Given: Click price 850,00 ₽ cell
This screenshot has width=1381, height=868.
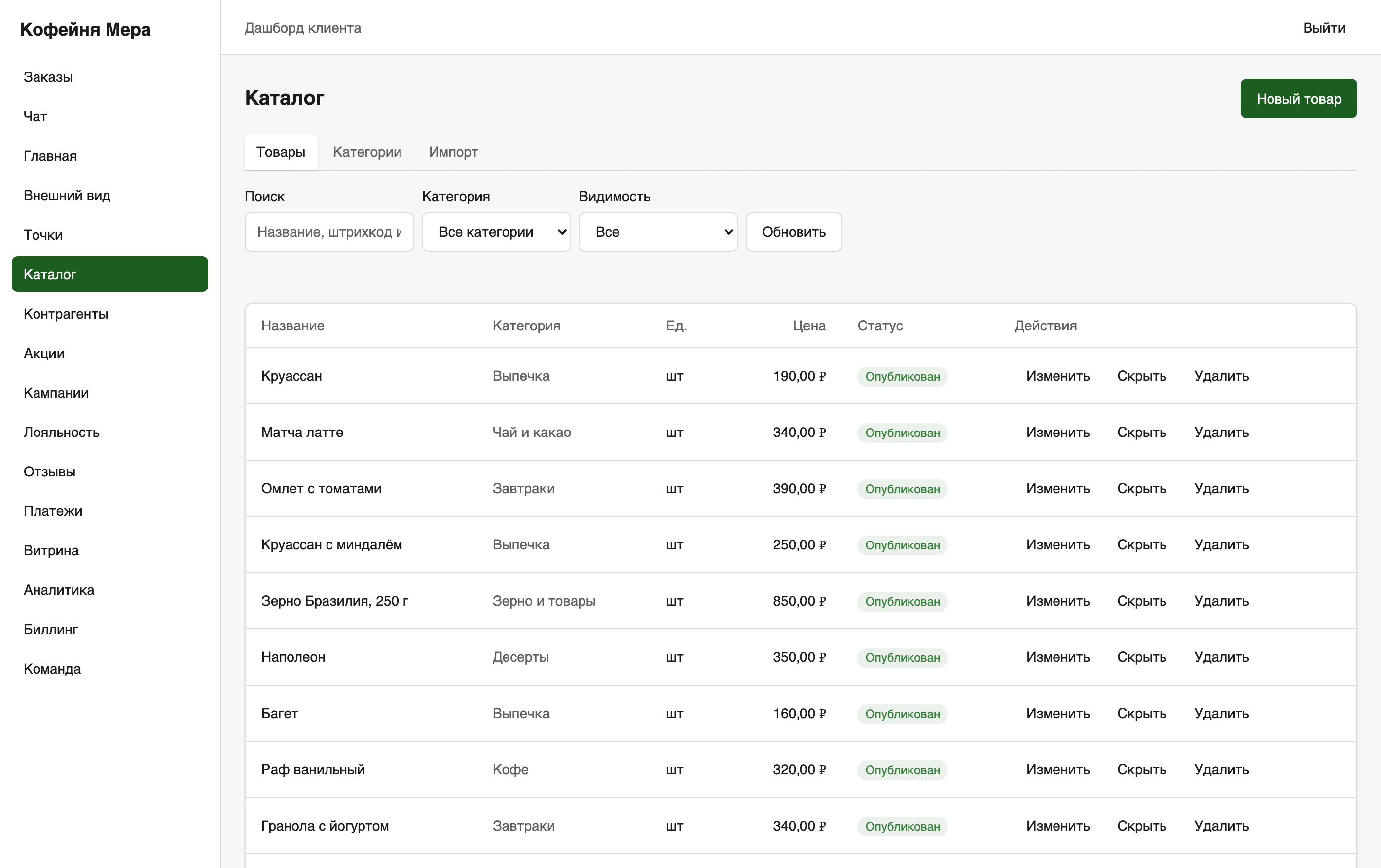Looking at the screenshot, I should tap(799, 601).
